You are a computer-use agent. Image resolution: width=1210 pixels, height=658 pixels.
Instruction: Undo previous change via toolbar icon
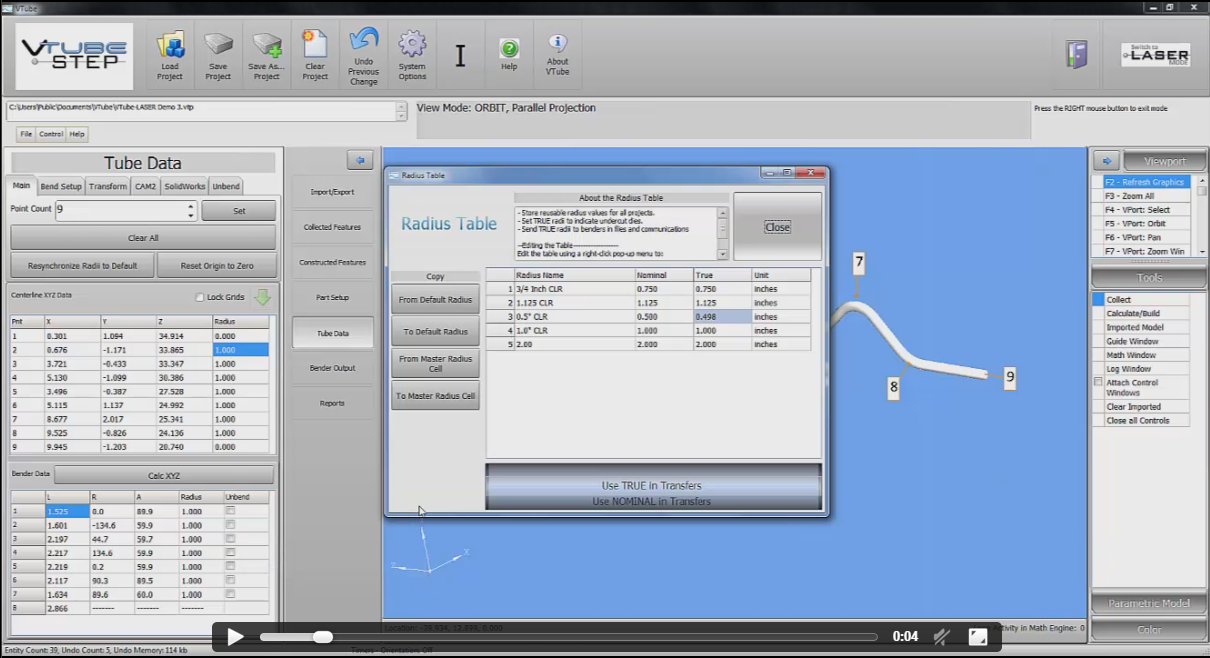(363, 44)
